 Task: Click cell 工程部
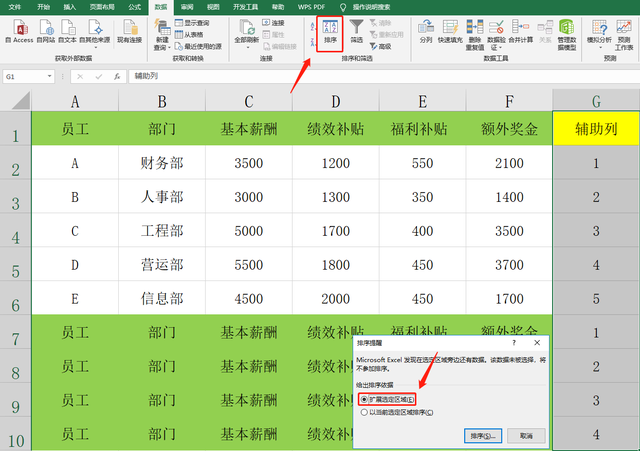[x=162, y=231]
